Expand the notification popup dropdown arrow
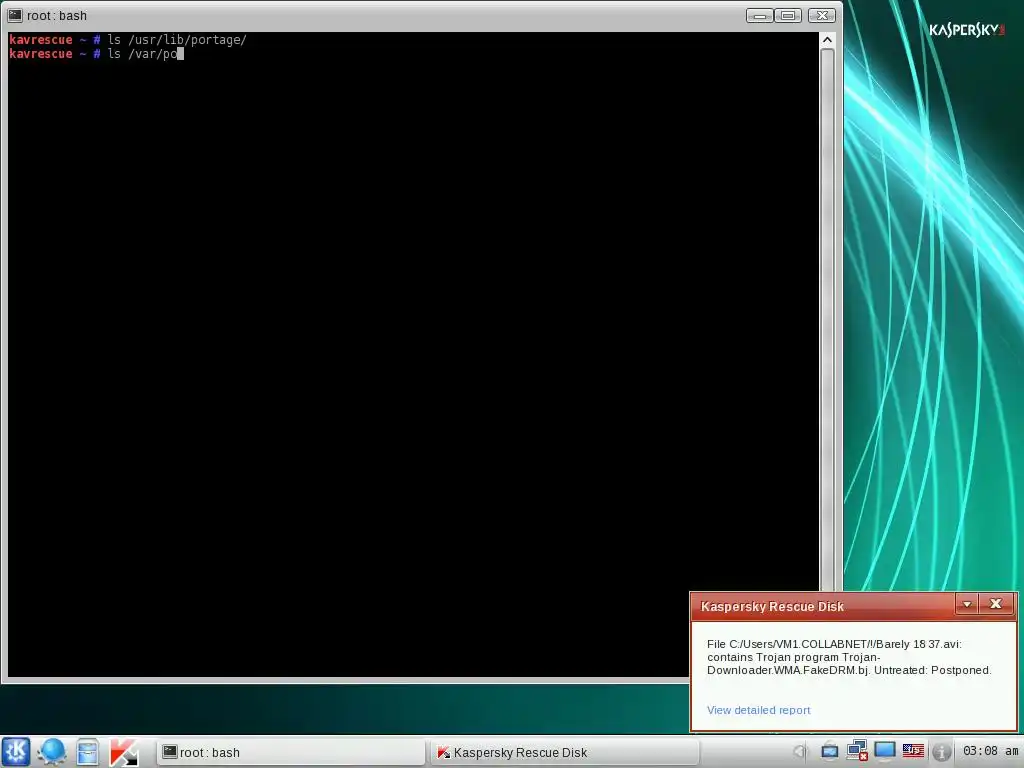This screenshot has width=1024, height=768. pos(967,604)
